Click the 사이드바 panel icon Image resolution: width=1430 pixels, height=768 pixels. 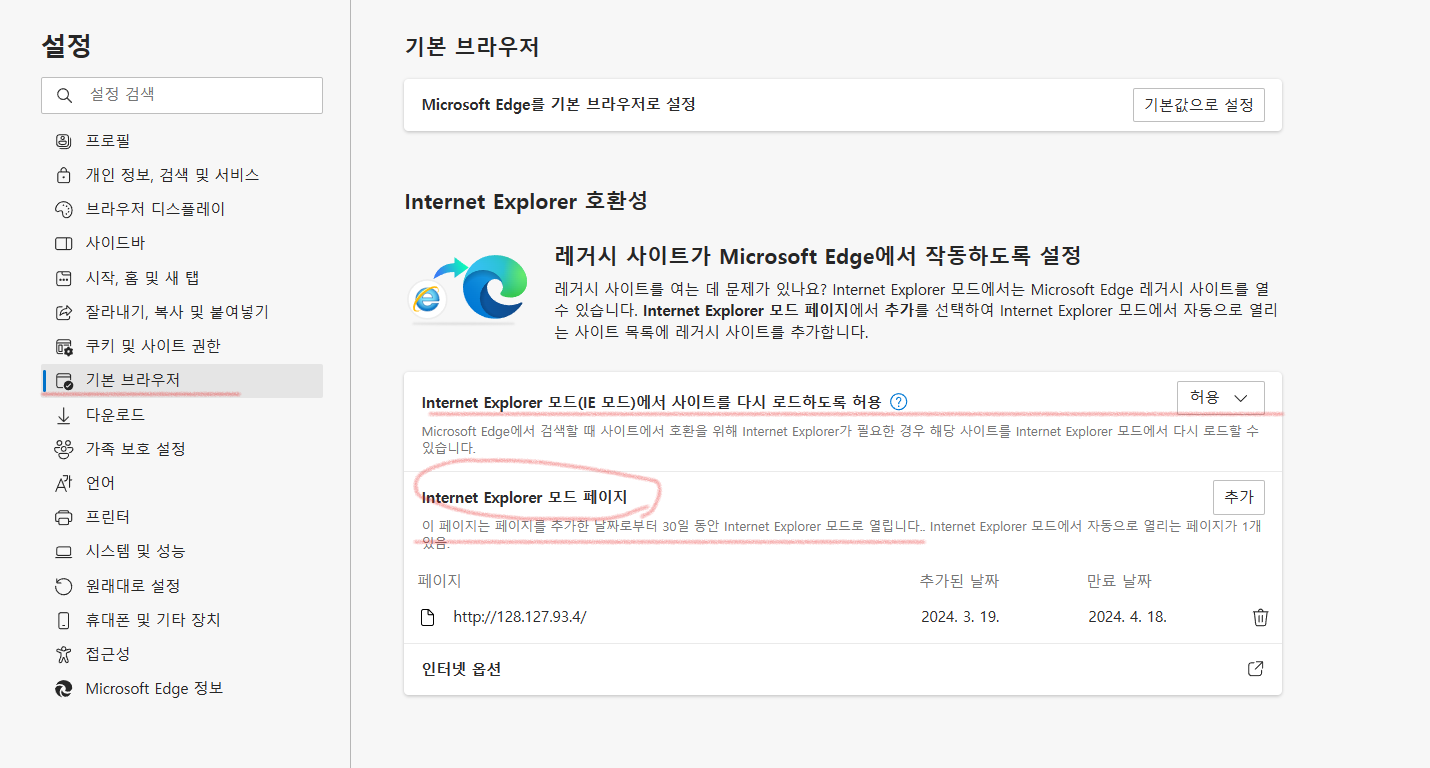(64, 243)
